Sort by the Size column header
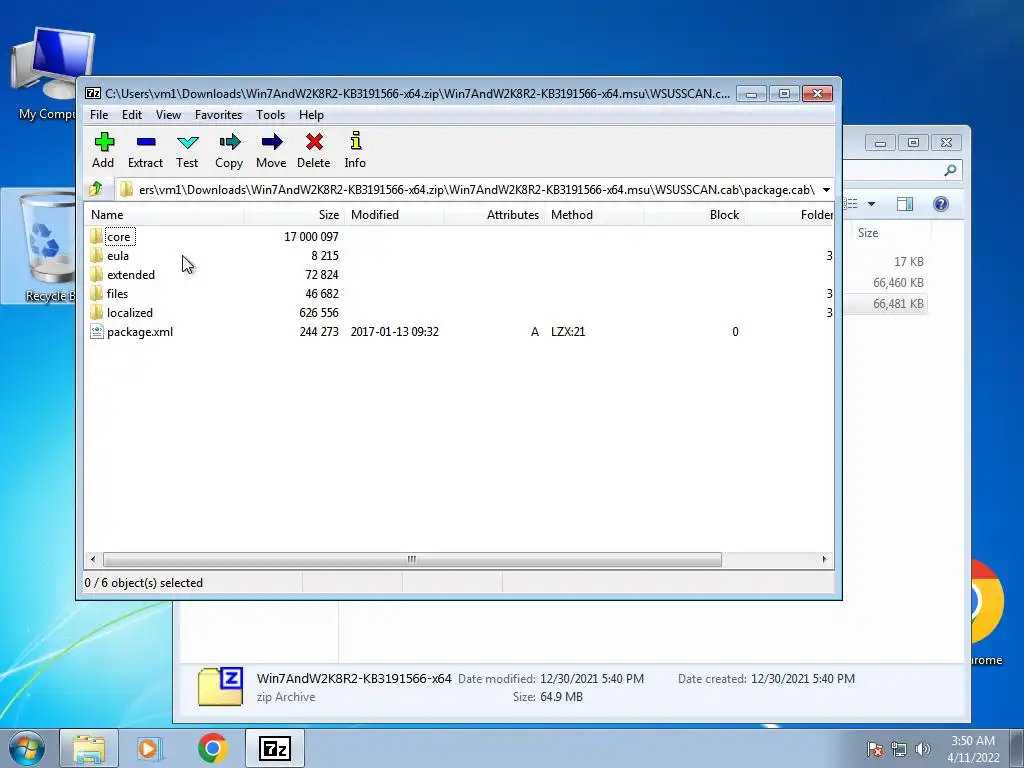 coord(295,215)
